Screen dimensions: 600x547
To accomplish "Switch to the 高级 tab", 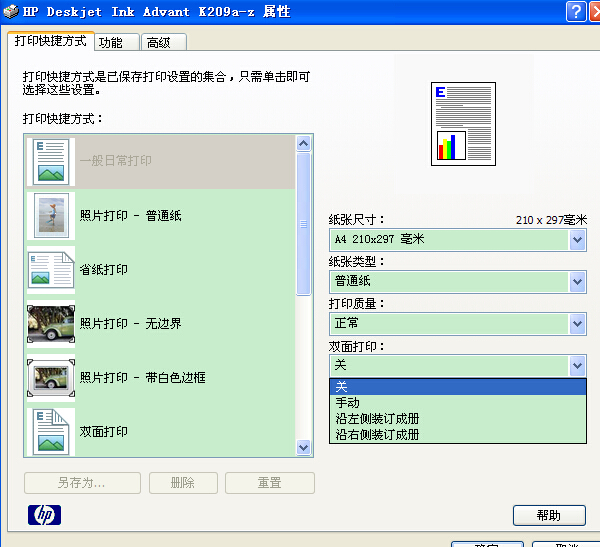I will tap(158, 42).
